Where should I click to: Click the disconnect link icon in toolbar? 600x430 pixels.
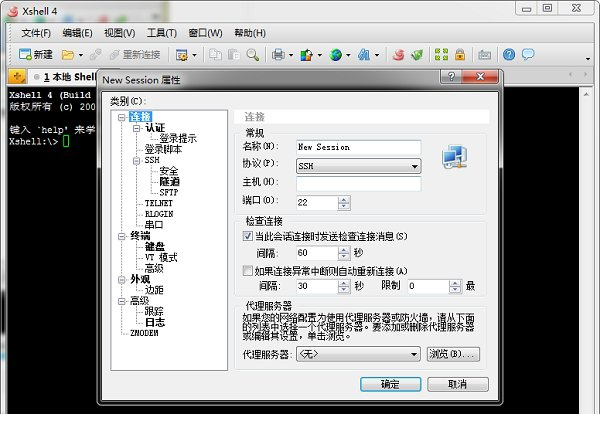point(95,55)
